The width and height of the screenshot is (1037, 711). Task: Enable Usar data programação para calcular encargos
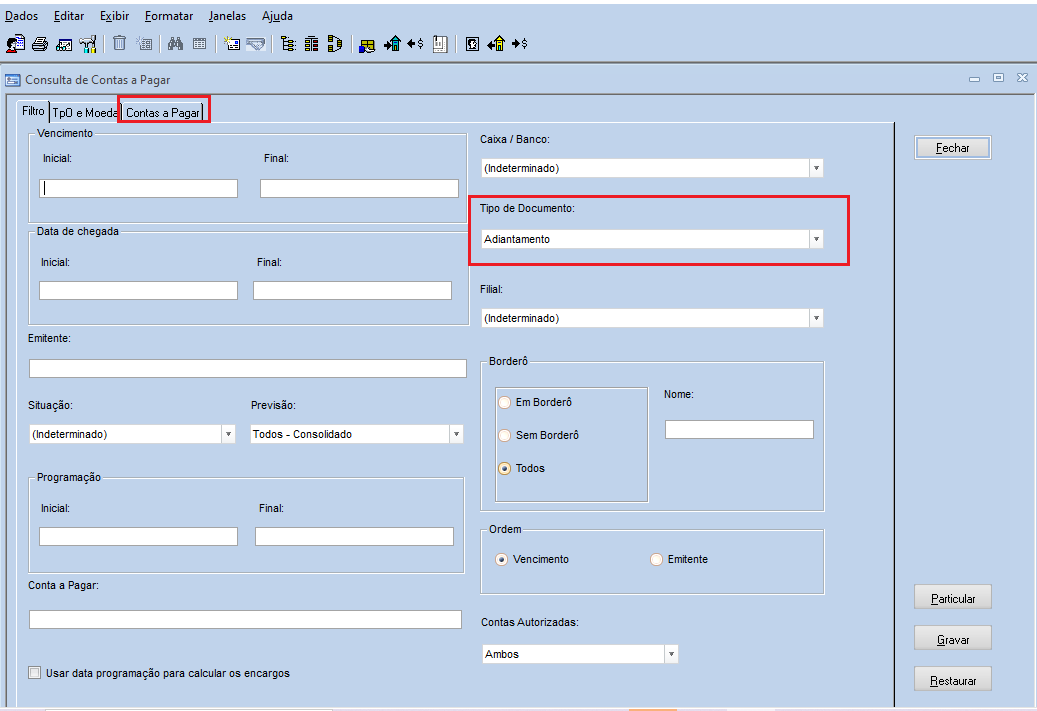(34, 673)
